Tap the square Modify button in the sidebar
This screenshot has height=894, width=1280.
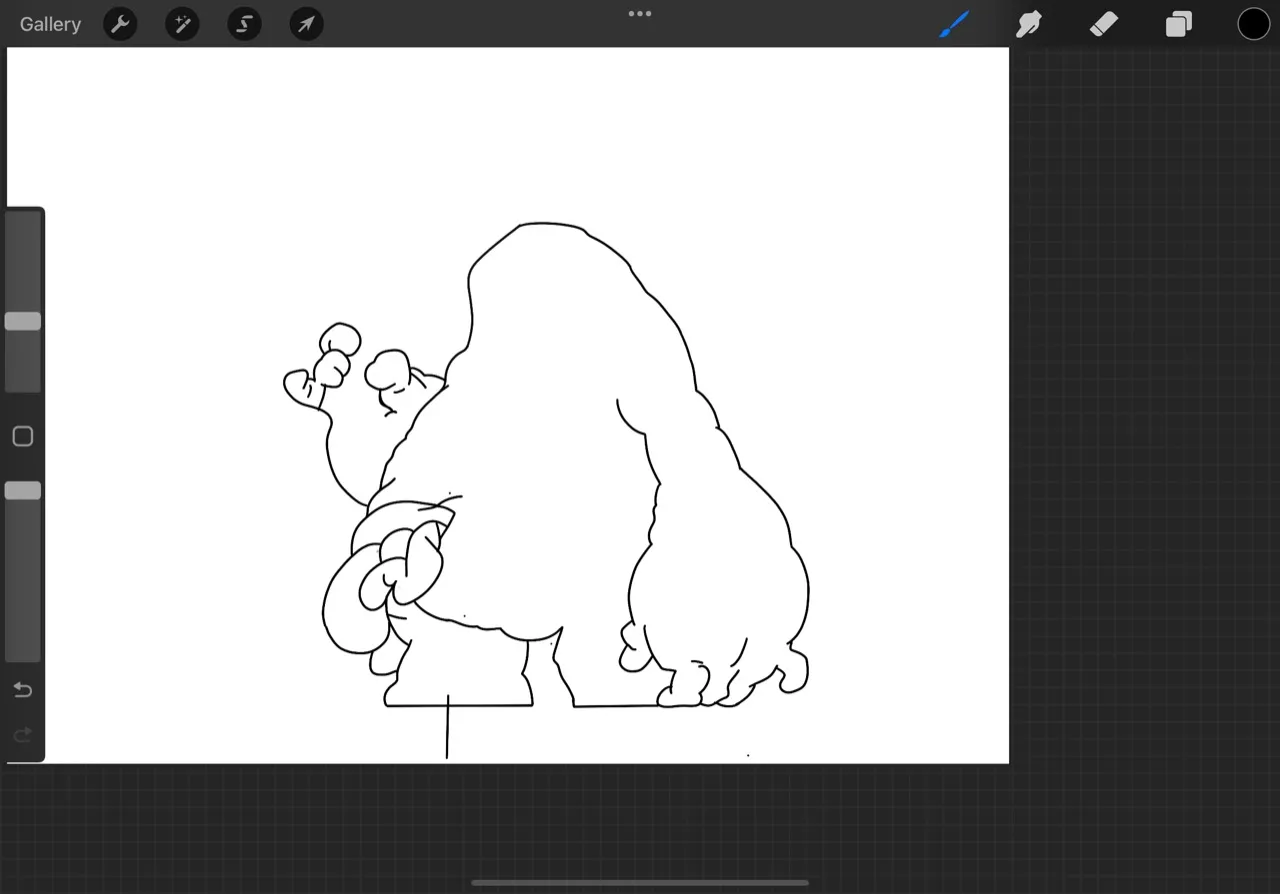(x=23, y=436)
